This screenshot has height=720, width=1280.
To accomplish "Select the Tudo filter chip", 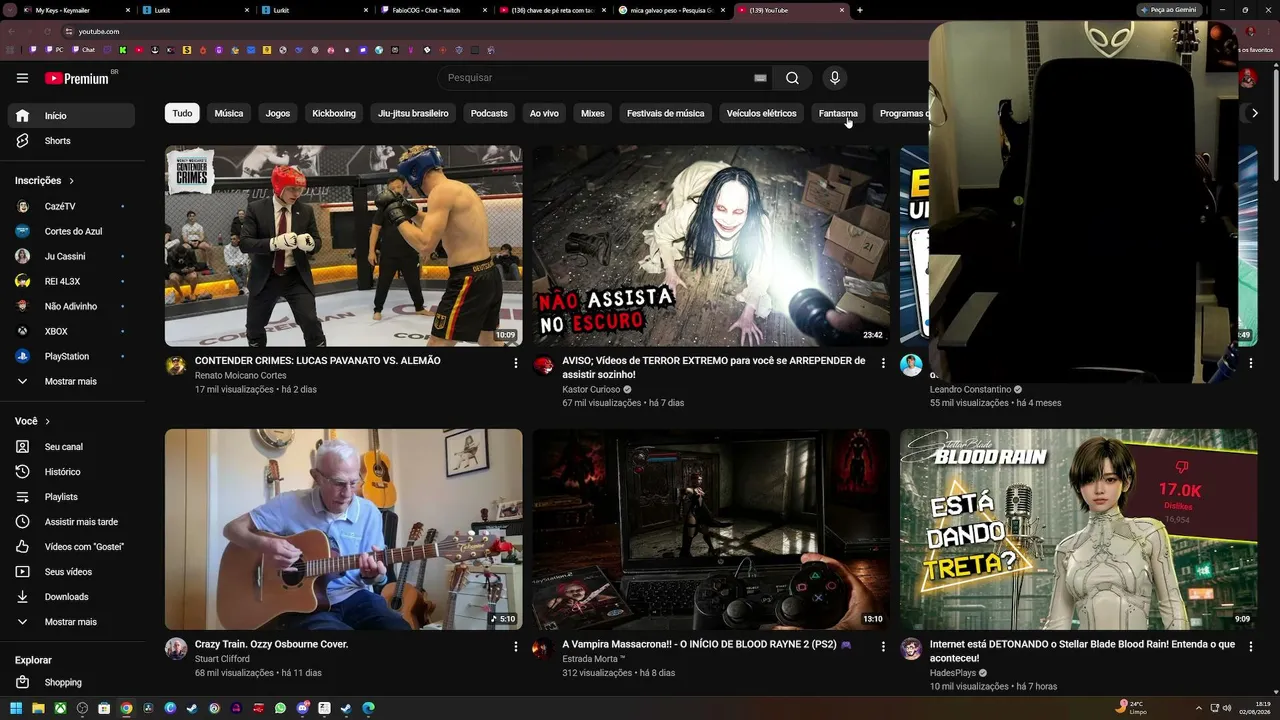I will click(182, 113).
